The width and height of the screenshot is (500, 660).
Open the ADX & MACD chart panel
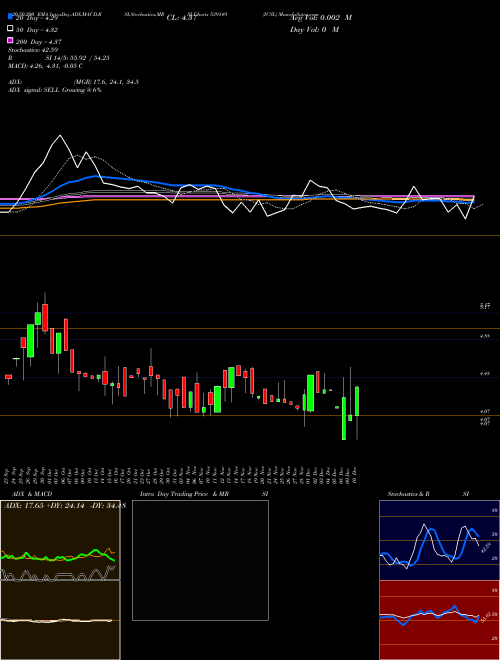pyautogui.click(x=60, y=580)
